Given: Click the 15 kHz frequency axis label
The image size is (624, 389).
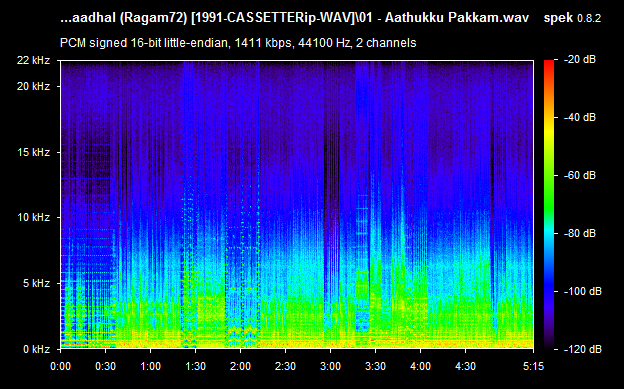Looking at the screenshot, I should coord(33,152).
